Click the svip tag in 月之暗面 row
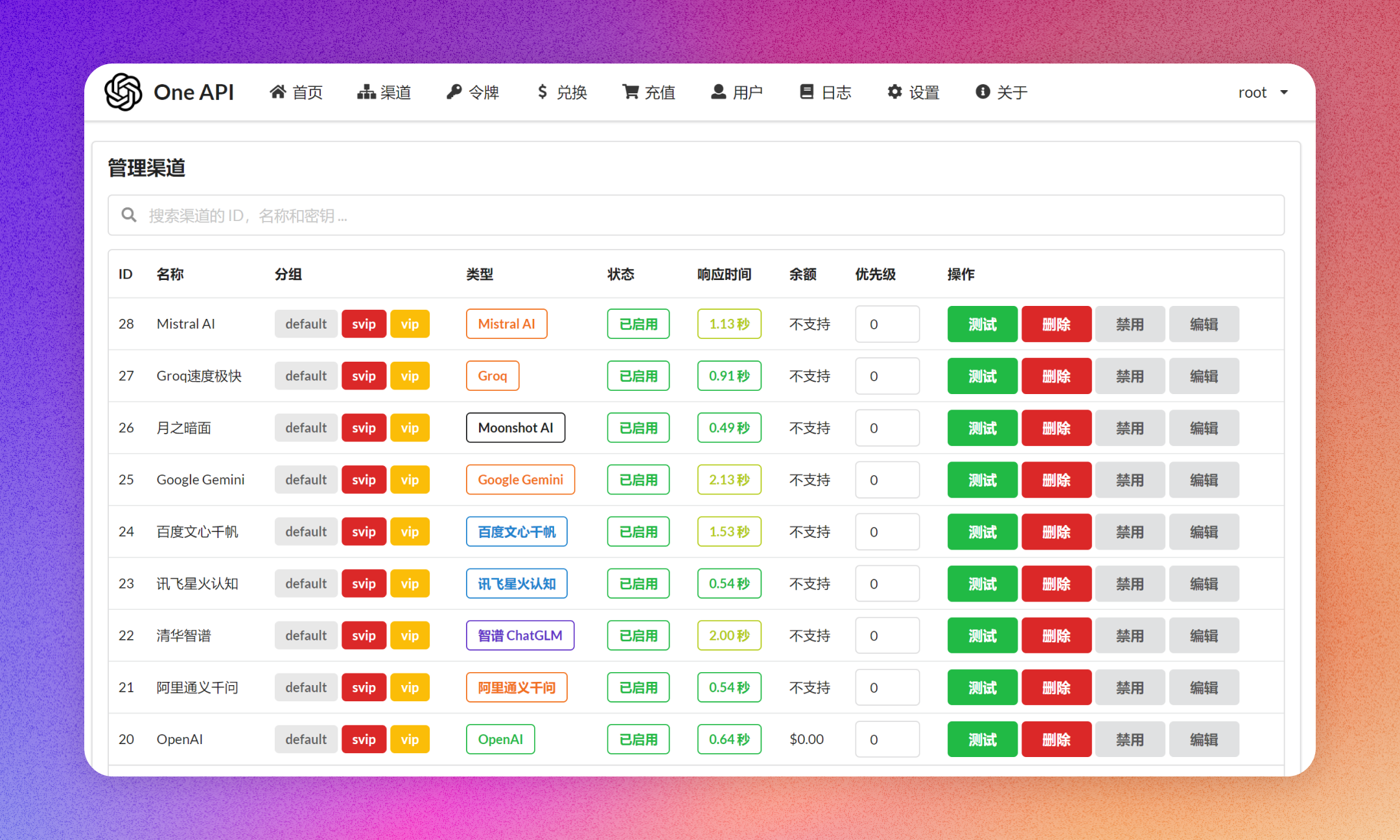This screenshot has width=1400, height=840. [364, 428]
